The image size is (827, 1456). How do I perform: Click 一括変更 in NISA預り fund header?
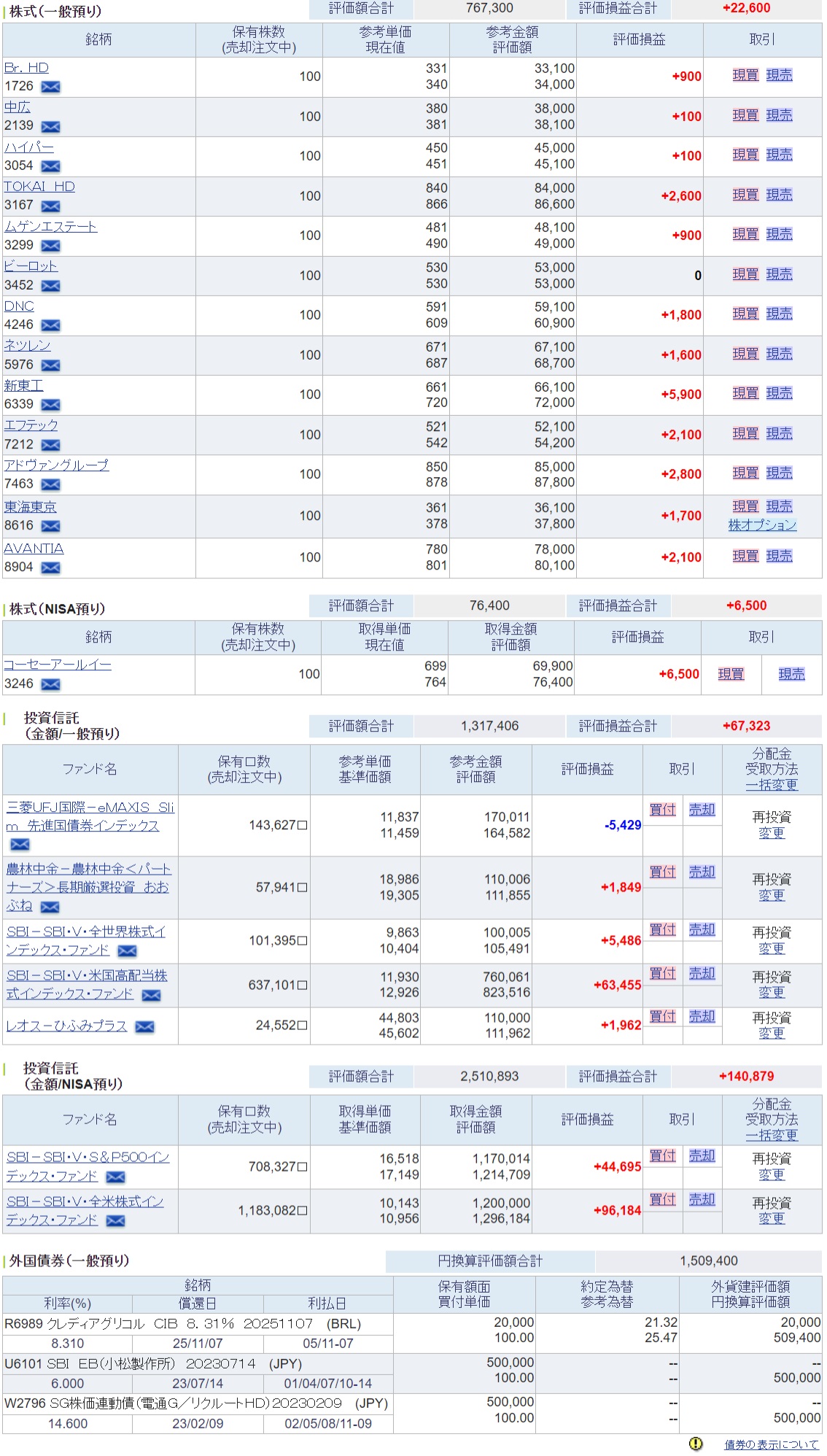coord(772,1135)
